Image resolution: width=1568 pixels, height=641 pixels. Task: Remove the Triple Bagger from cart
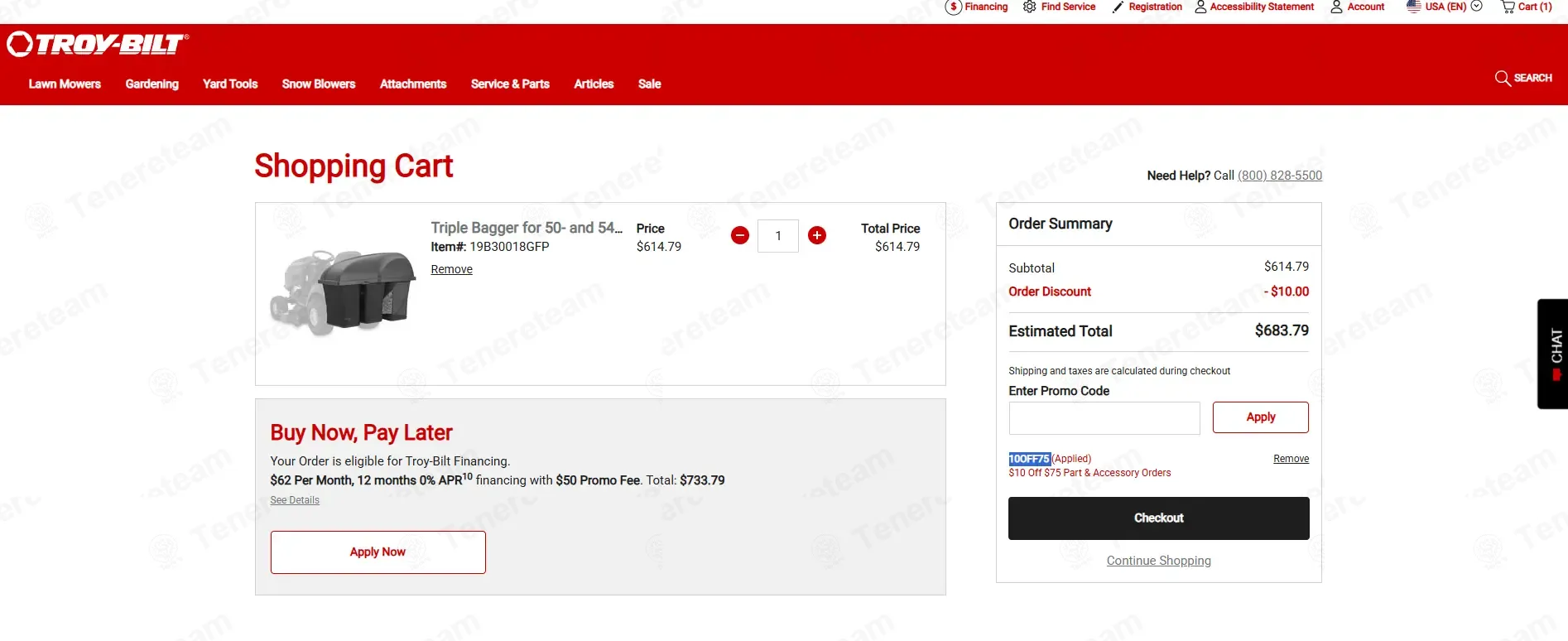452,269
